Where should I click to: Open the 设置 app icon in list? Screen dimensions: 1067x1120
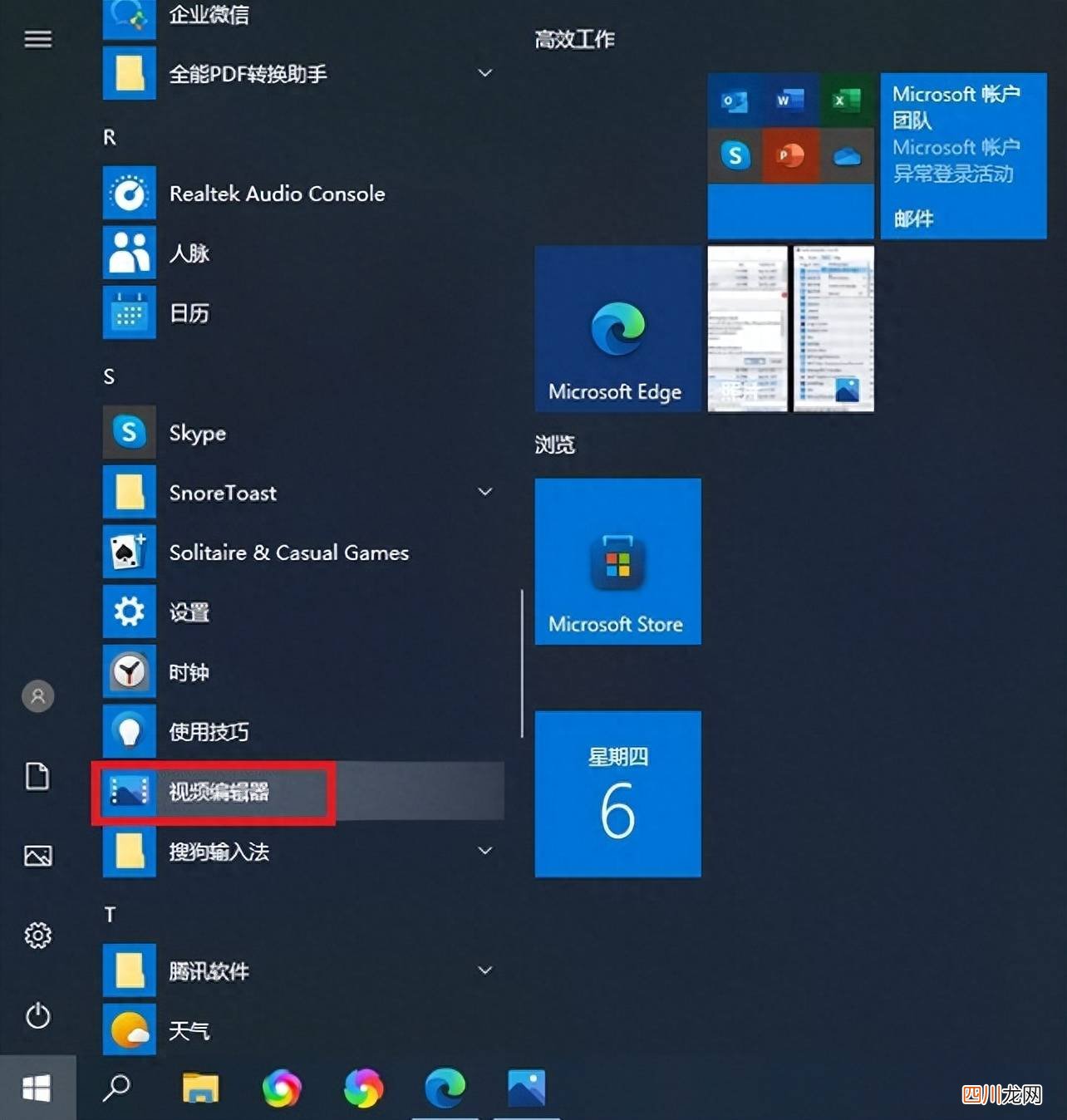pyautogui.click(x=129, y=612)
